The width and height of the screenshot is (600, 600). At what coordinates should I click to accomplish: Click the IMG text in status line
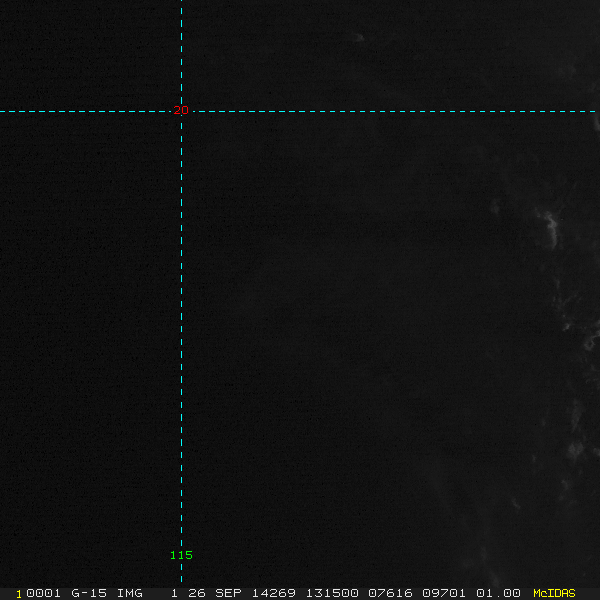129,593
